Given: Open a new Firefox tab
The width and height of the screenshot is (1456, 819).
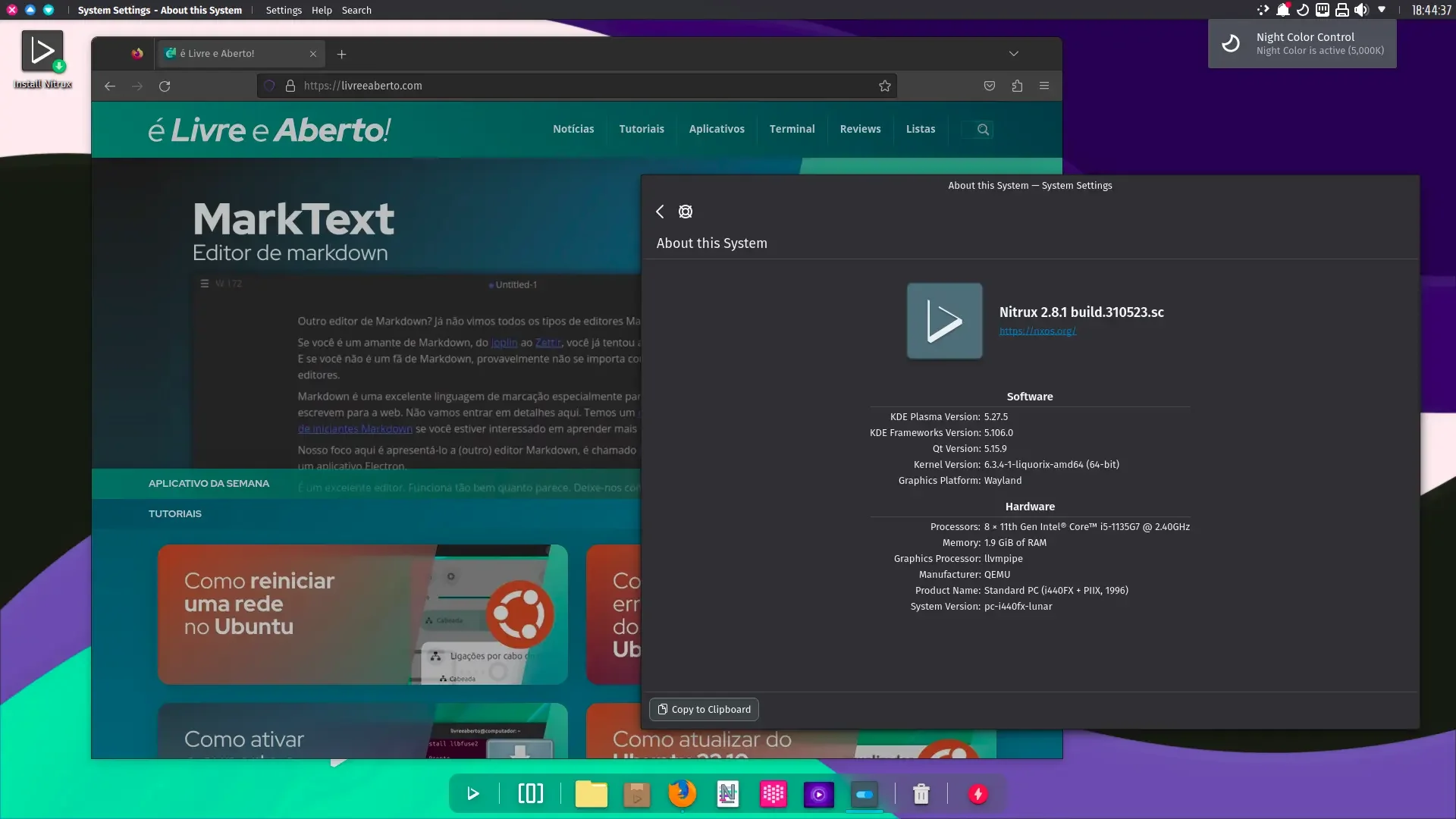Looking at the screenshot, I should click(x=341, y=54).
